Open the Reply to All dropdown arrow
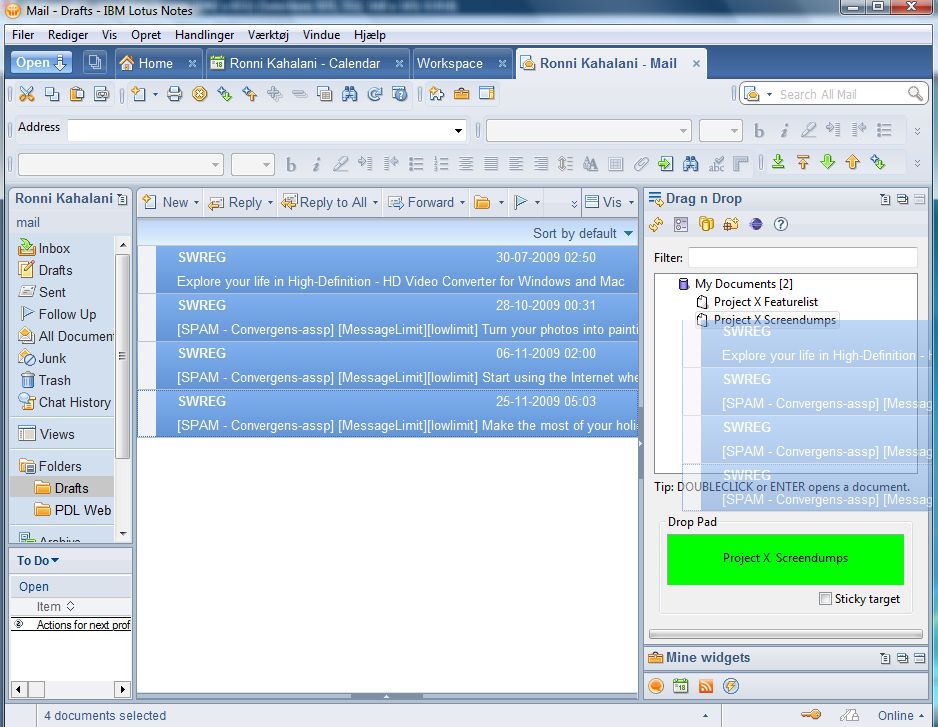This screenshot has height=727, width=938. point(375,203)
